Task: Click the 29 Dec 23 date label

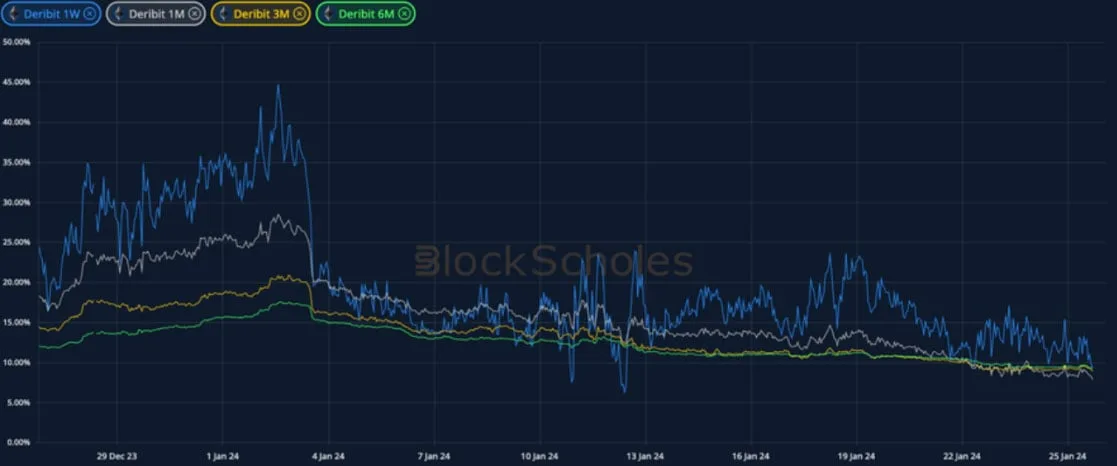Action: click(118, 456)
